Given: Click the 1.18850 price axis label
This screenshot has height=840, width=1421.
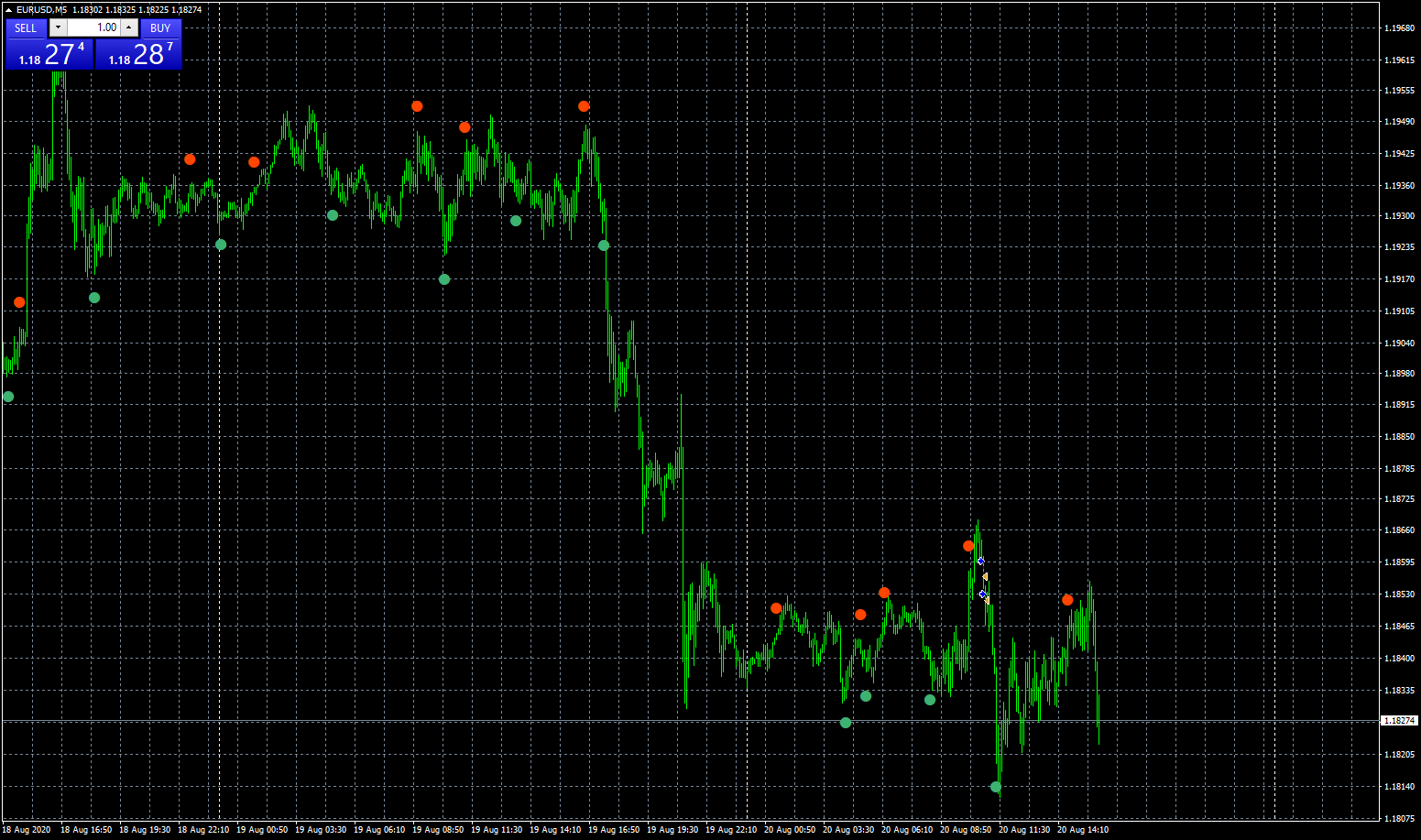Looking at the screenshot, I should point(1399,437).
